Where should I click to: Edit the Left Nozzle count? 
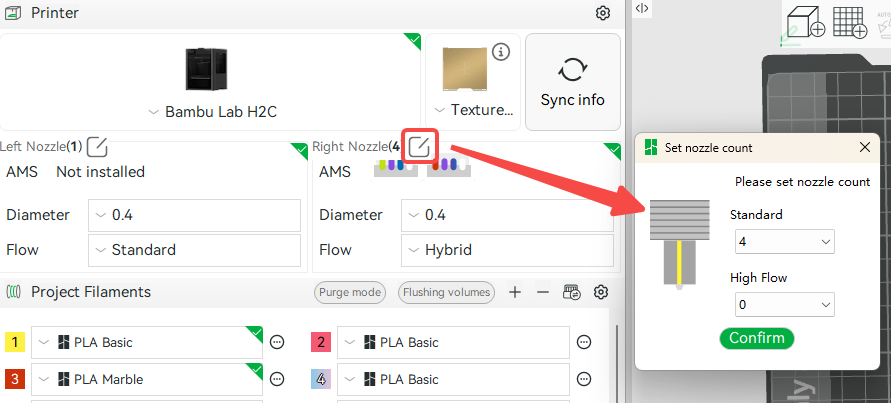[98, 147]
